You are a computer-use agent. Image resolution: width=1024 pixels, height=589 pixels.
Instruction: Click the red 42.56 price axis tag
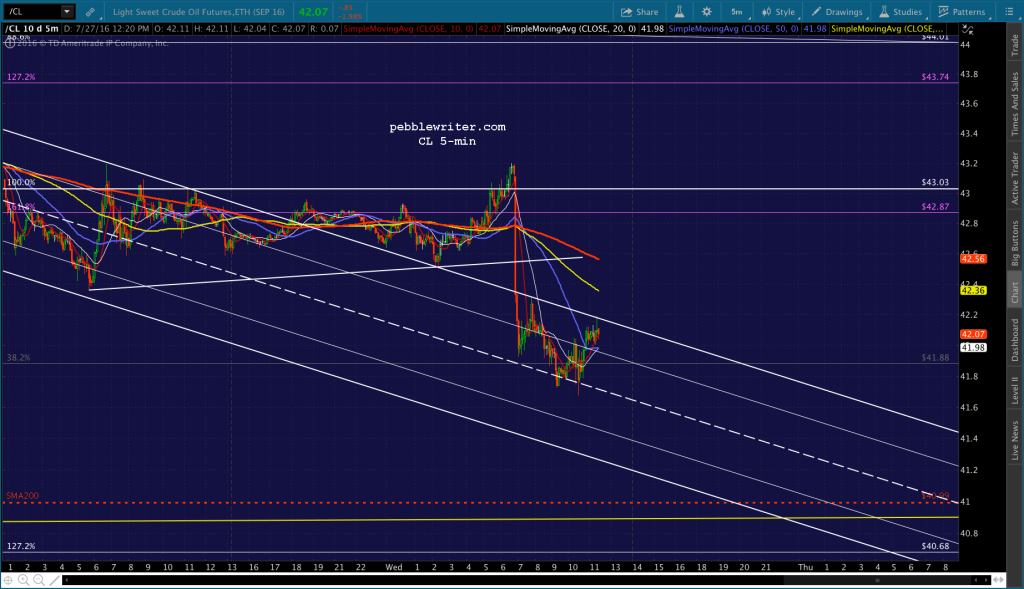[973, 259]
